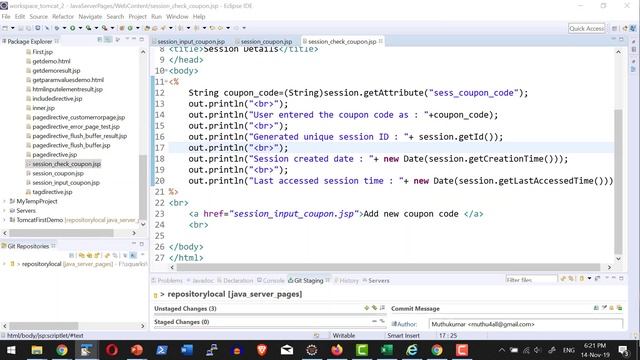Click Collapse All icon in Package Explorer

[100, 40]
